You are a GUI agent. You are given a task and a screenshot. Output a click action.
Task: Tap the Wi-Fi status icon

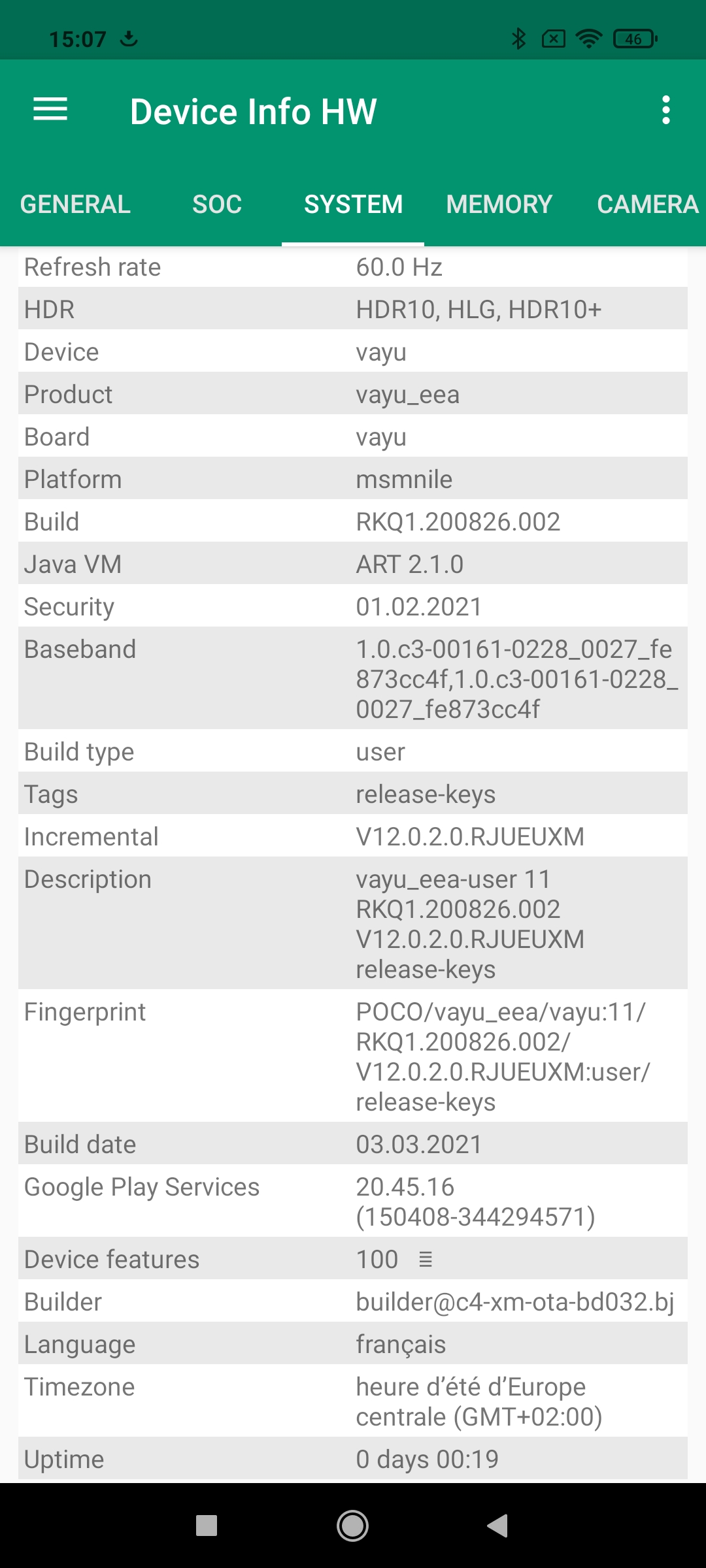[x=589, y=39]
